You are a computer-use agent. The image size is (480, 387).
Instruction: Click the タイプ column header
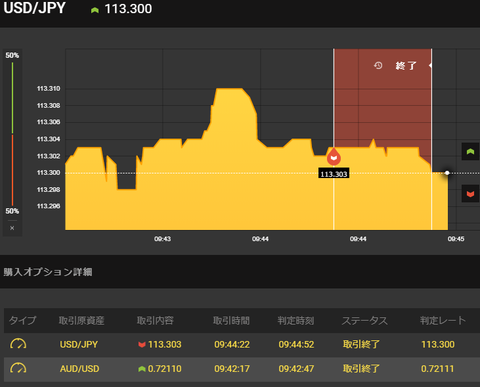click(22, 320)
